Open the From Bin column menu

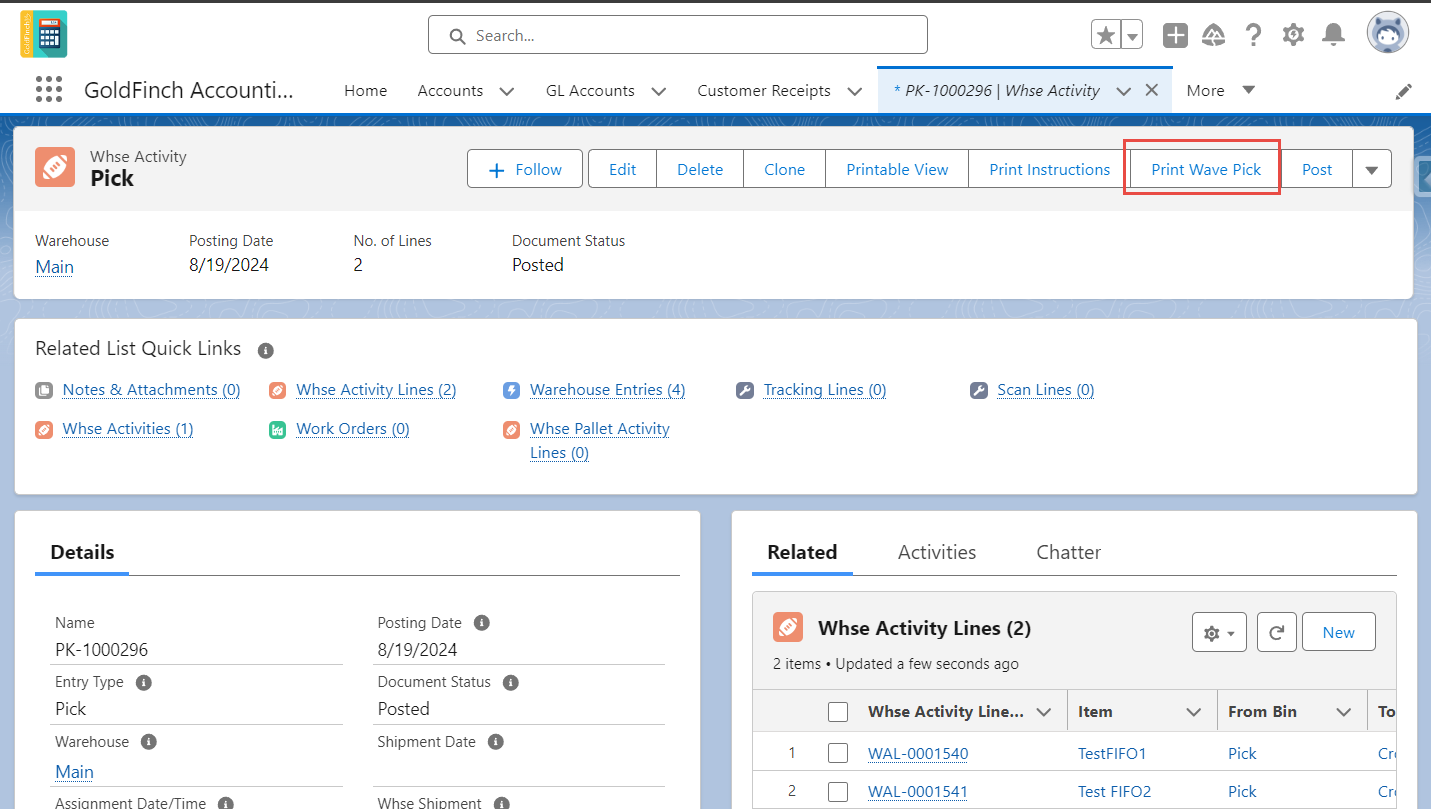(x=1343, y=712)
